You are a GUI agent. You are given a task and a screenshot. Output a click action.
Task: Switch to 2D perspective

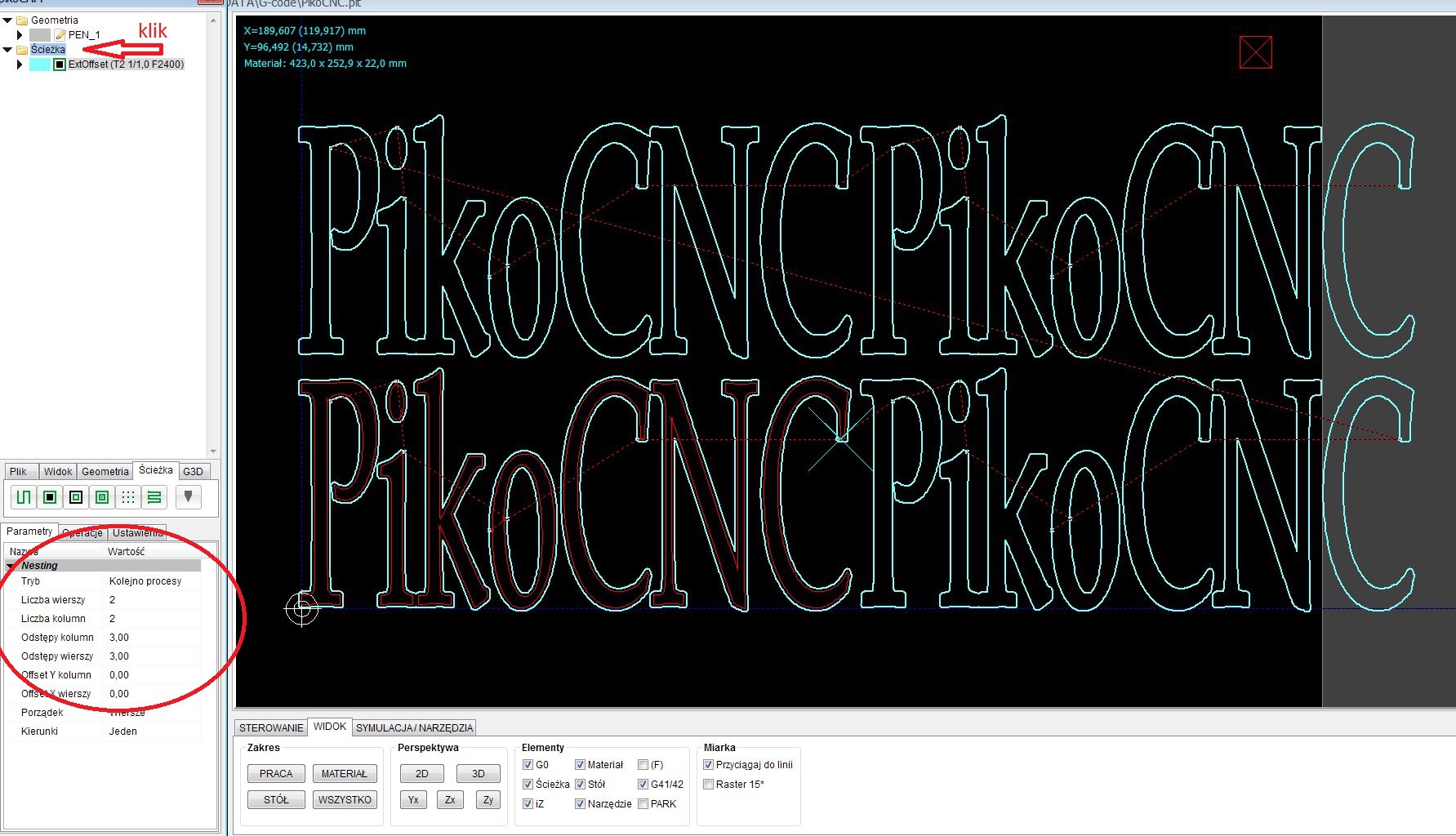(x=422, y=774)
